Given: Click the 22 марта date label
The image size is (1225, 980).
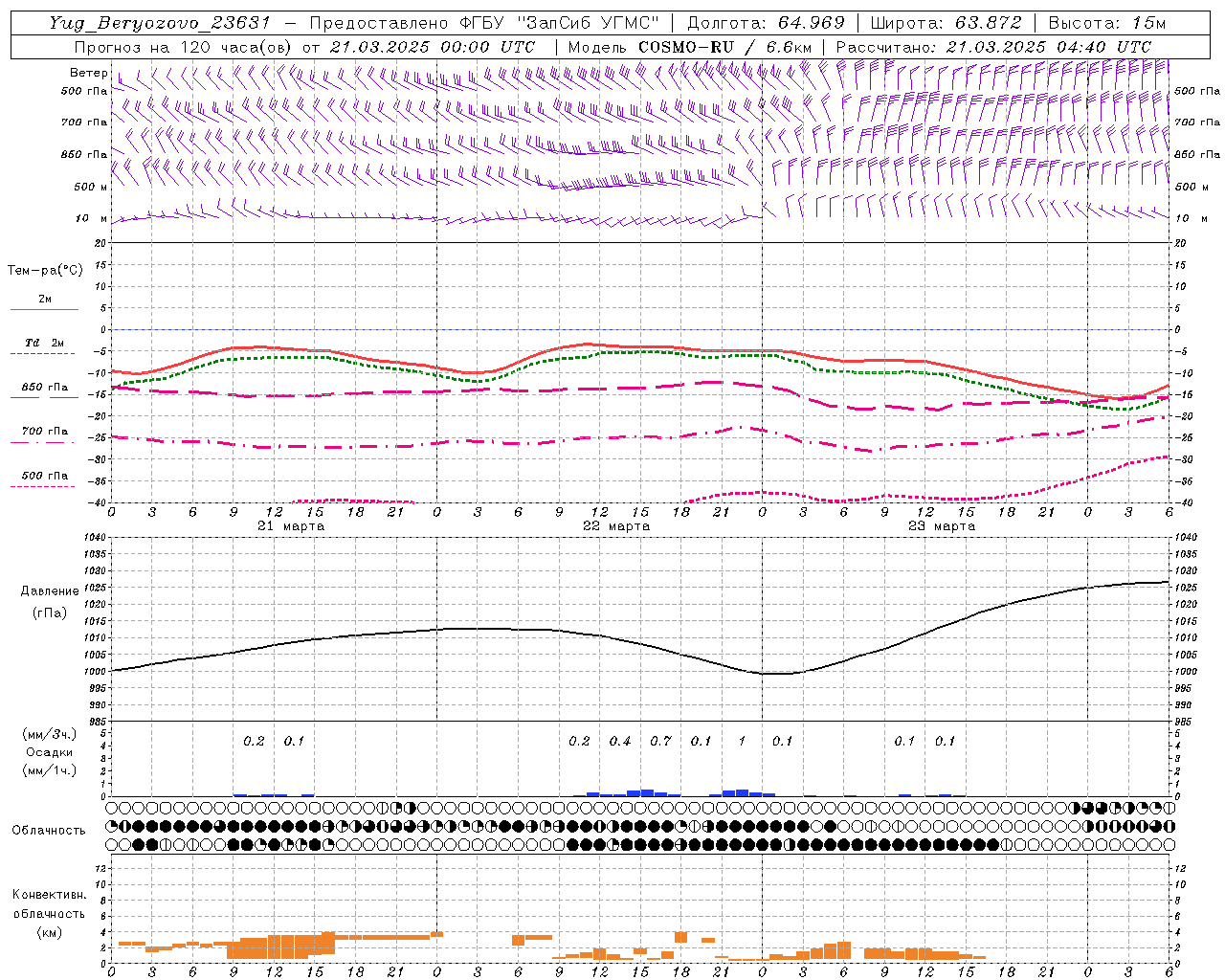Looking at the screenshot, I should click(616, 526).
